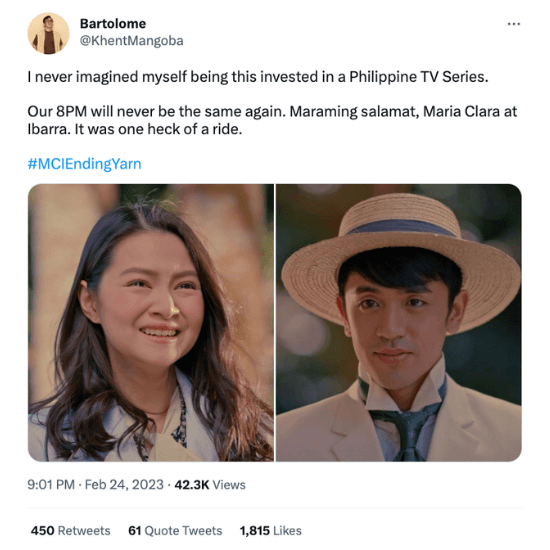Open the 61 Quote Tweets list

point(175,530)
